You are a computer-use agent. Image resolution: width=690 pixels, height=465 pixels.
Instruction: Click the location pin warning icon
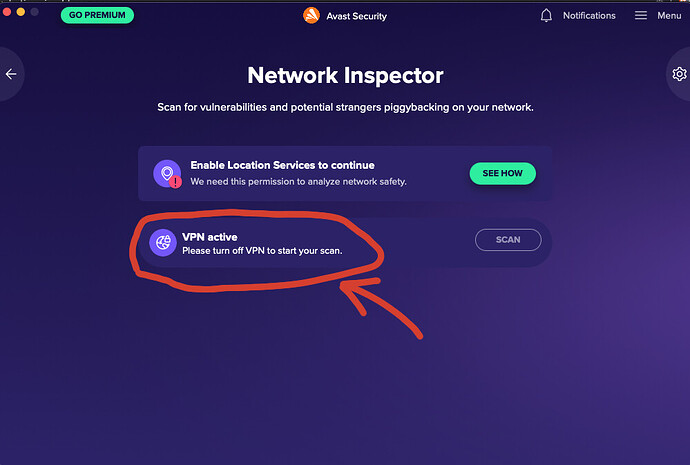[167, 173]
